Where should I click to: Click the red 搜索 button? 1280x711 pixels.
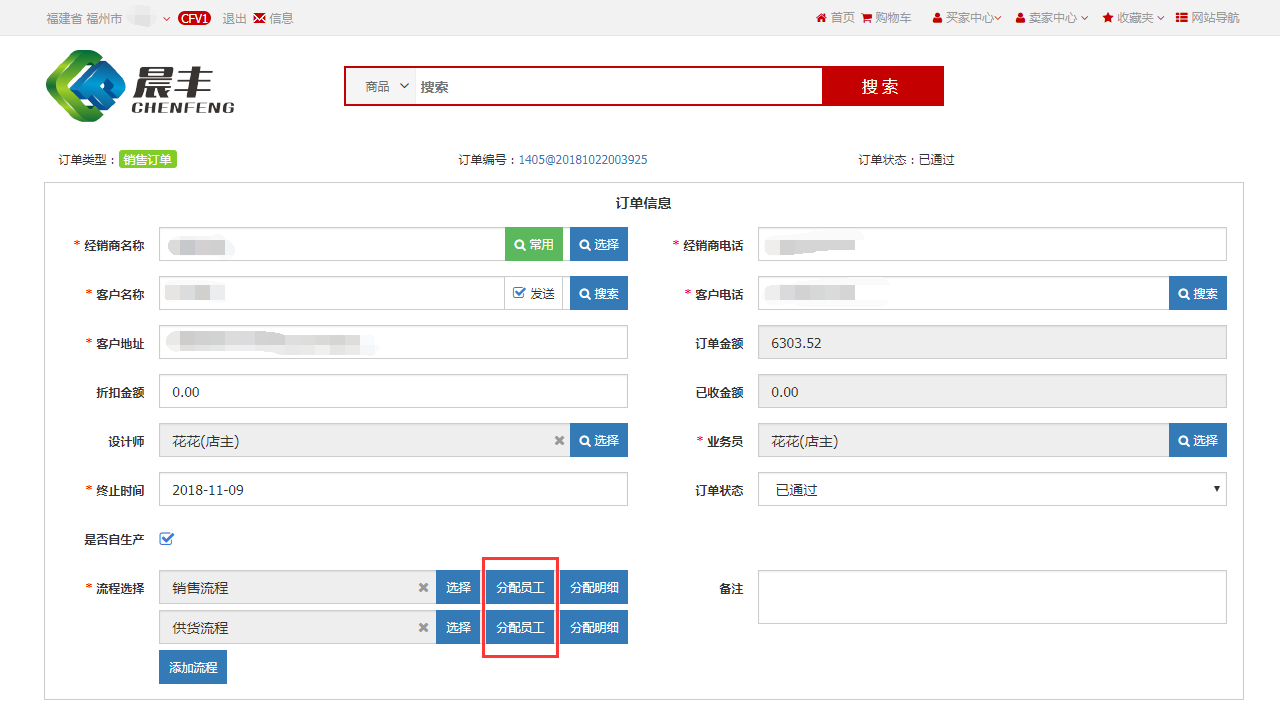tap(881, 87)
